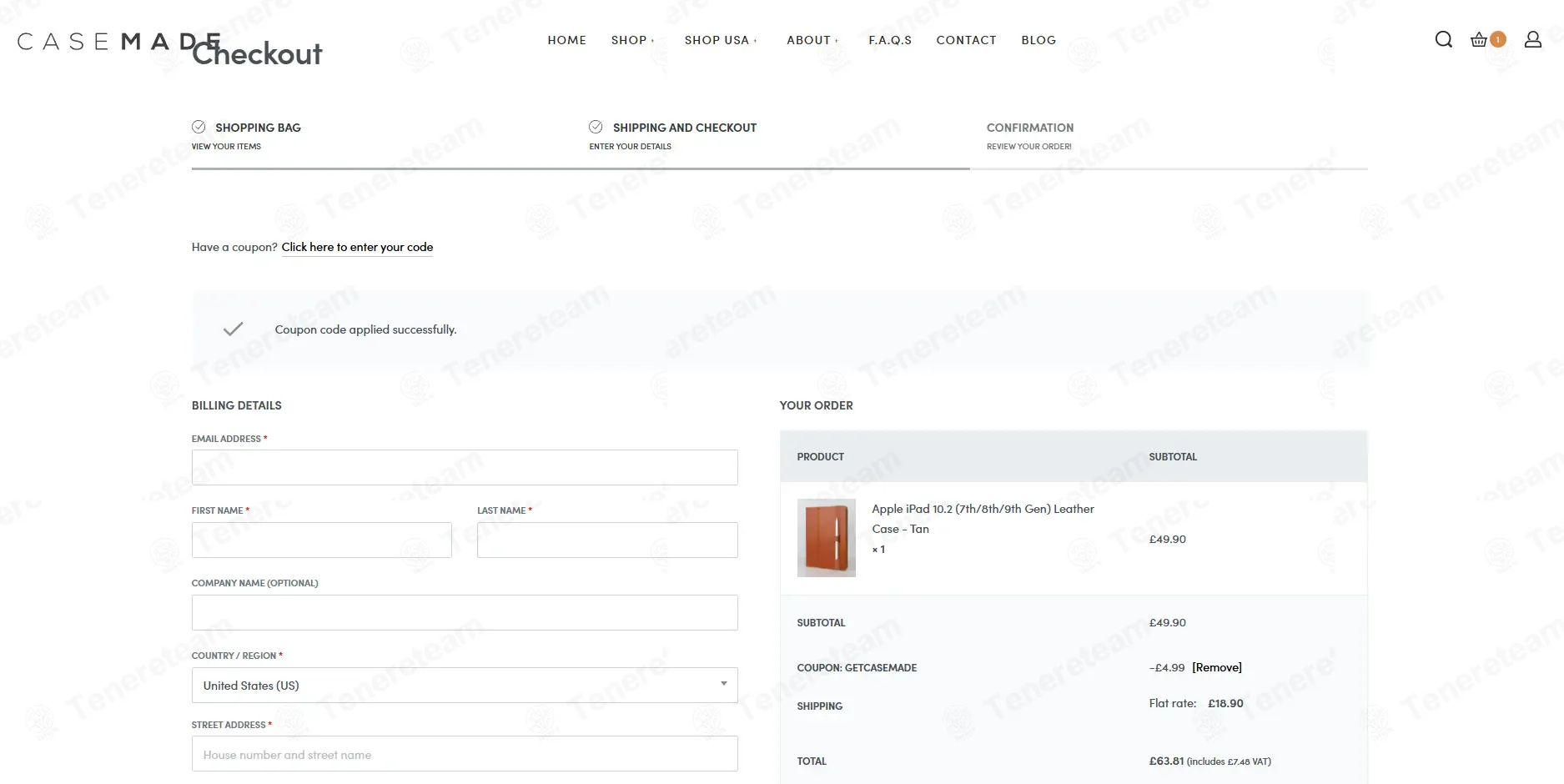
Task: Click the tan iPad case thumbnail
Action: [x=827, y=538]
